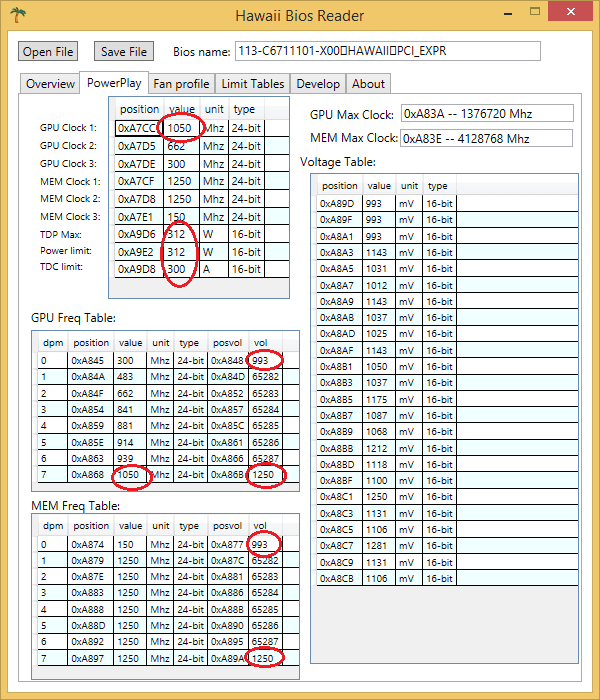Viewport: 600px width, 700px height.
Task: Click MEM freq position 0xA883
Action: click(91, 592)
